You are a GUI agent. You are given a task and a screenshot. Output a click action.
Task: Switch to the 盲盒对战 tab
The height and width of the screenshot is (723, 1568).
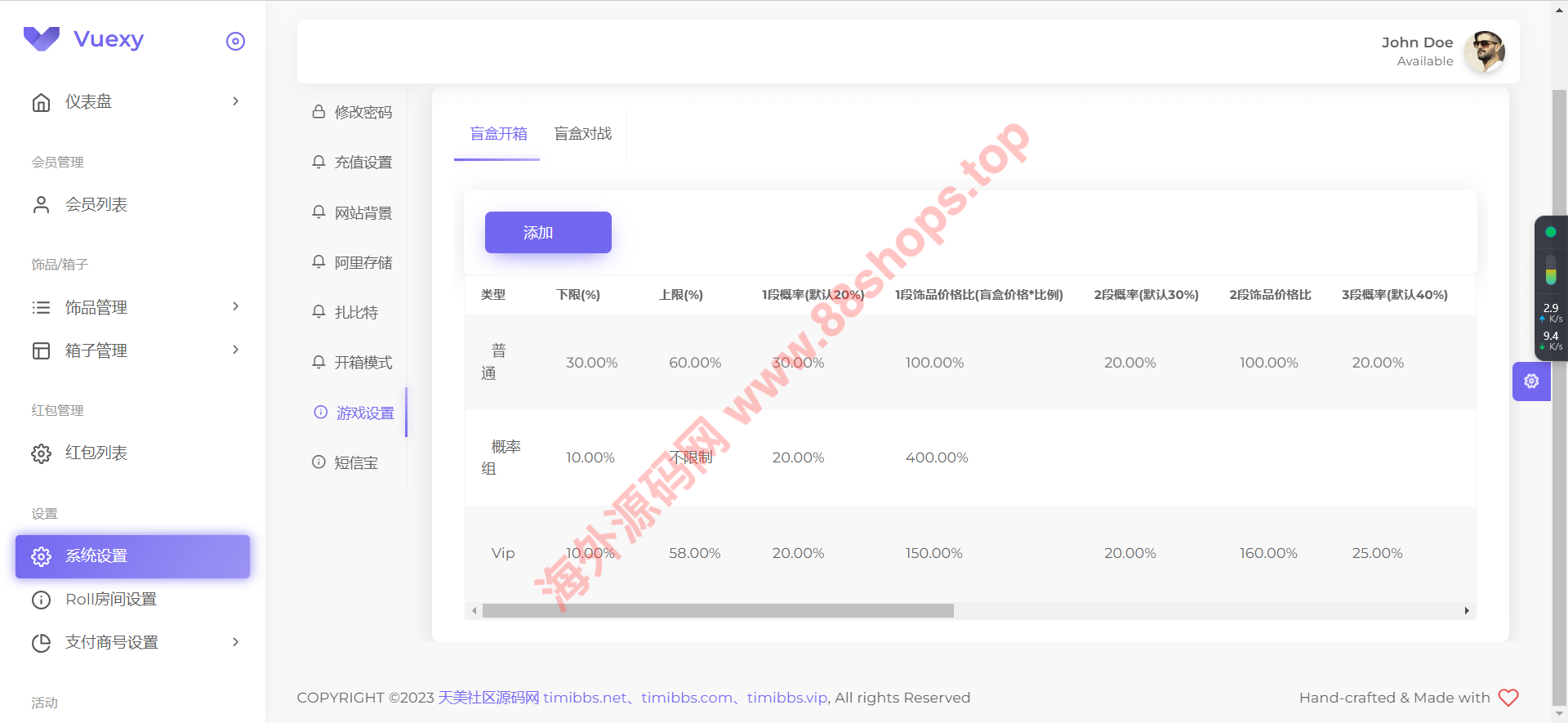pyautogui.click(x=582, y=134)
